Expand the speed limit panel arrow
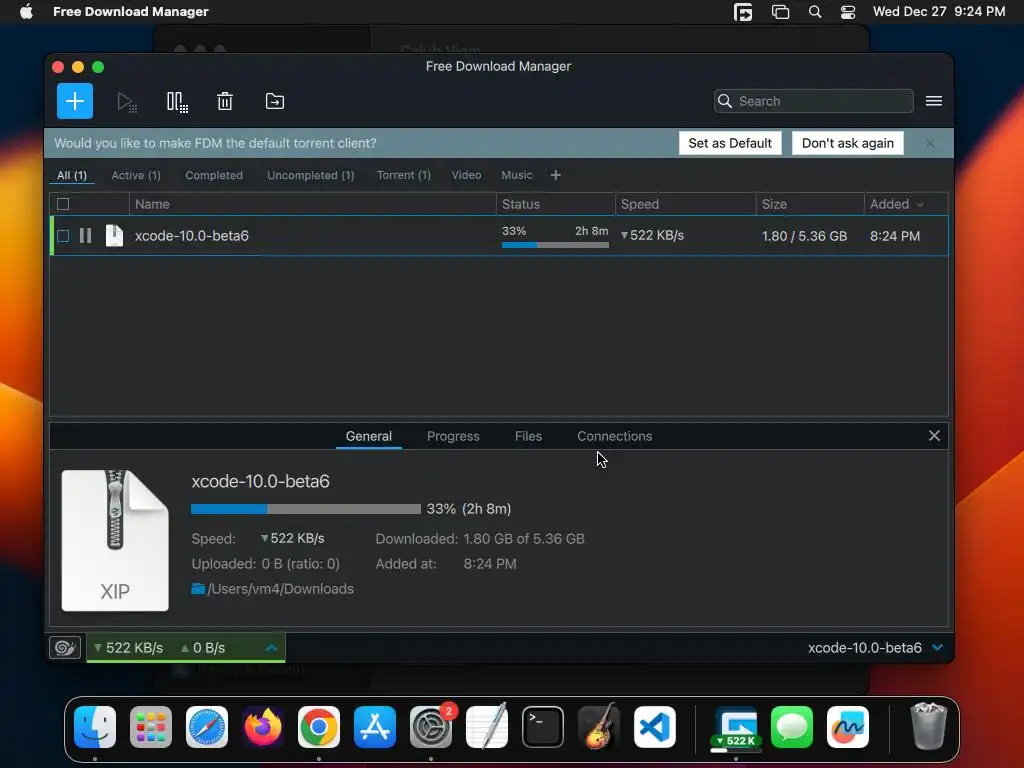This screenshot has width=1024, height=768. (x=272, y=647)
